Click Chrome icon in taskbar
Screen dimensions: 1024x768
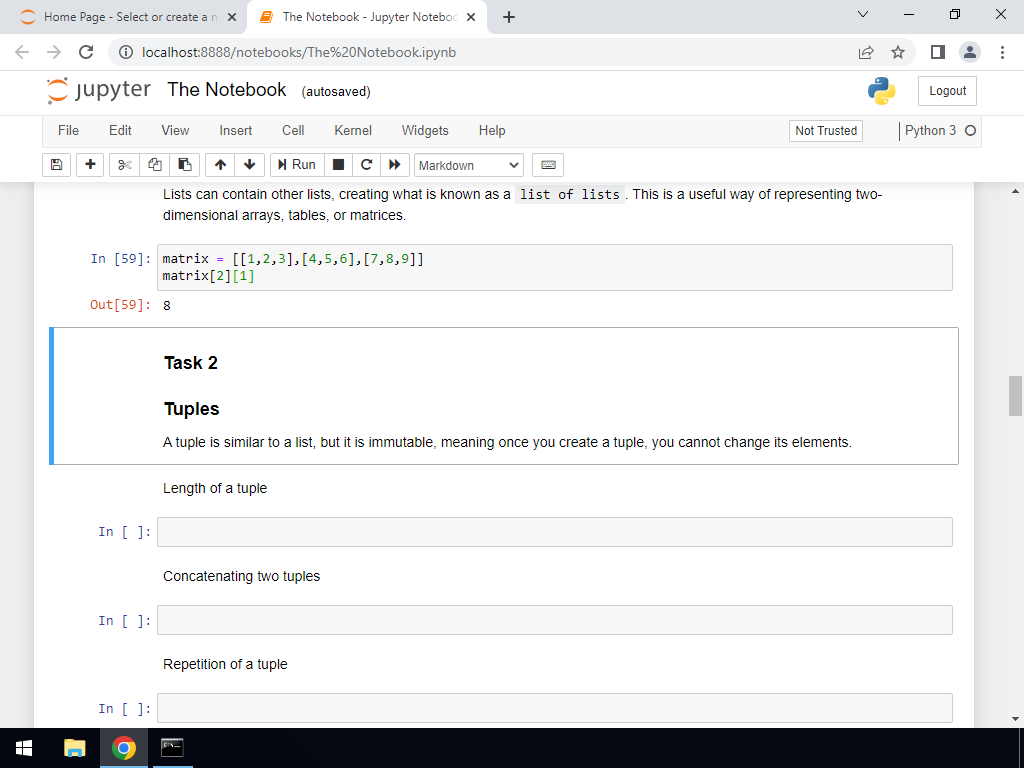[x=123, y=748]
